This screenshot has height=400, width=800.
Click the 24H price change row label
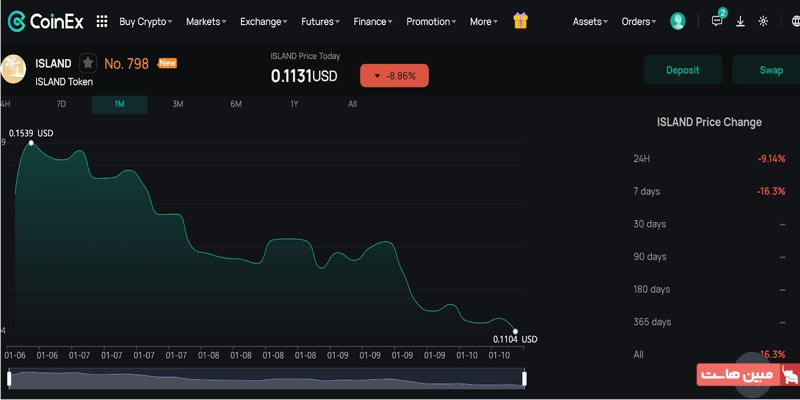pos(642,159)
